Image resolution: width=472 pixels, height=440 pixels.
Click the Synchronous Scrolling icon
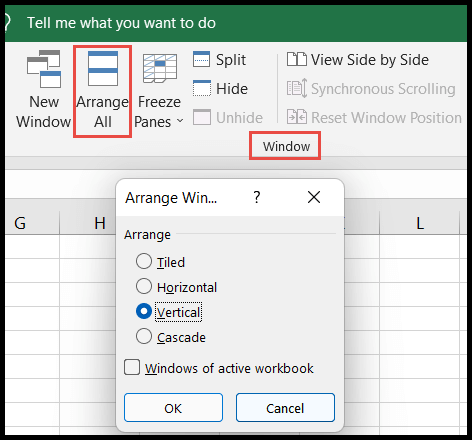297,88
